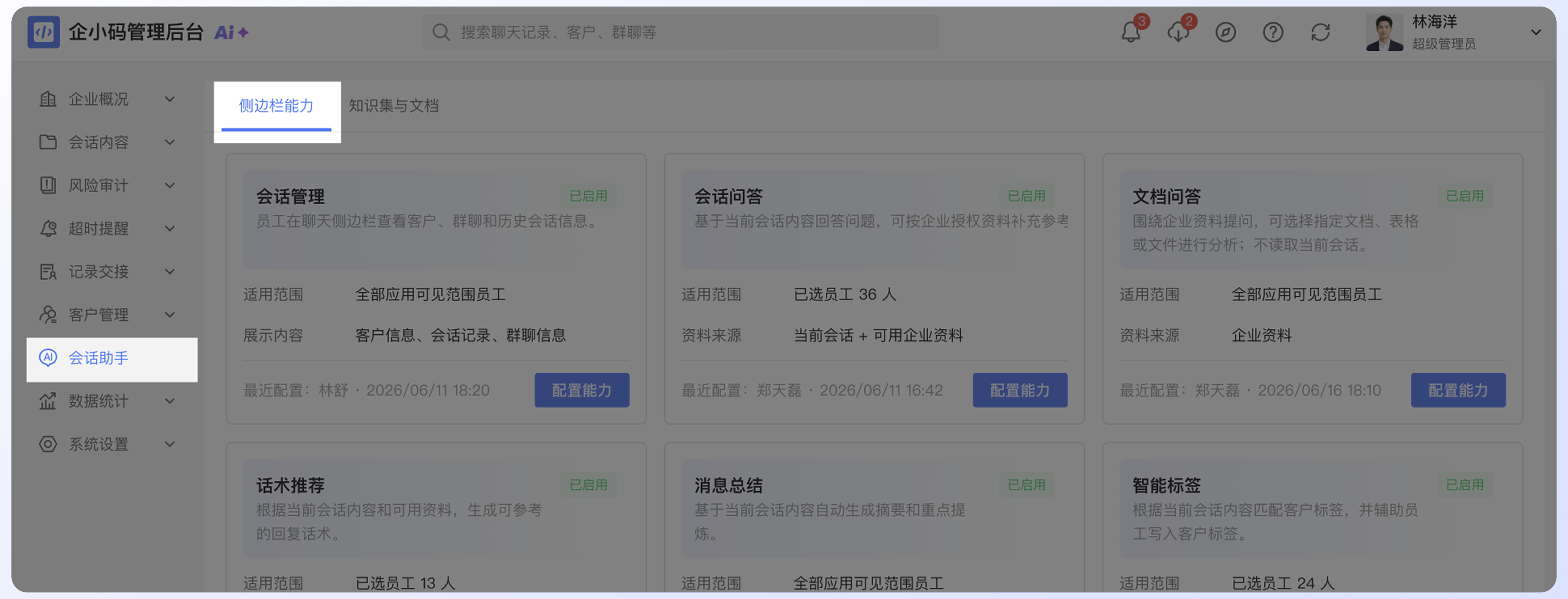Expand the 企业概况 menu chevron
Screen dimensions: 1568x599
coord(170,99)
